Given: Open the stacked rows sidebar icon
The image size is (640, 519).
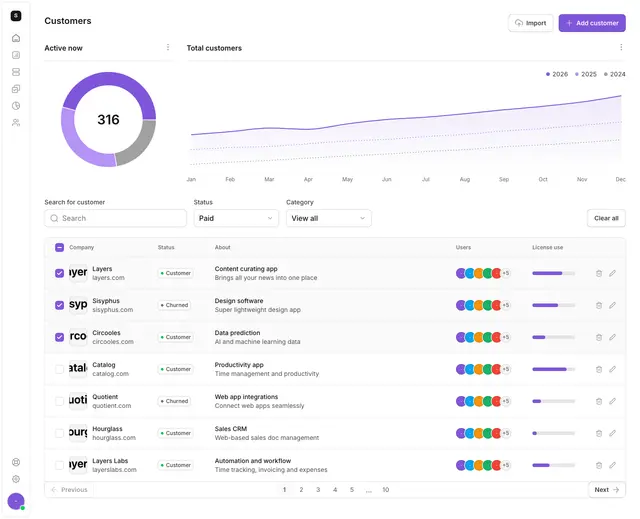Looking at the screenshot, I should [x=16, y=72].
